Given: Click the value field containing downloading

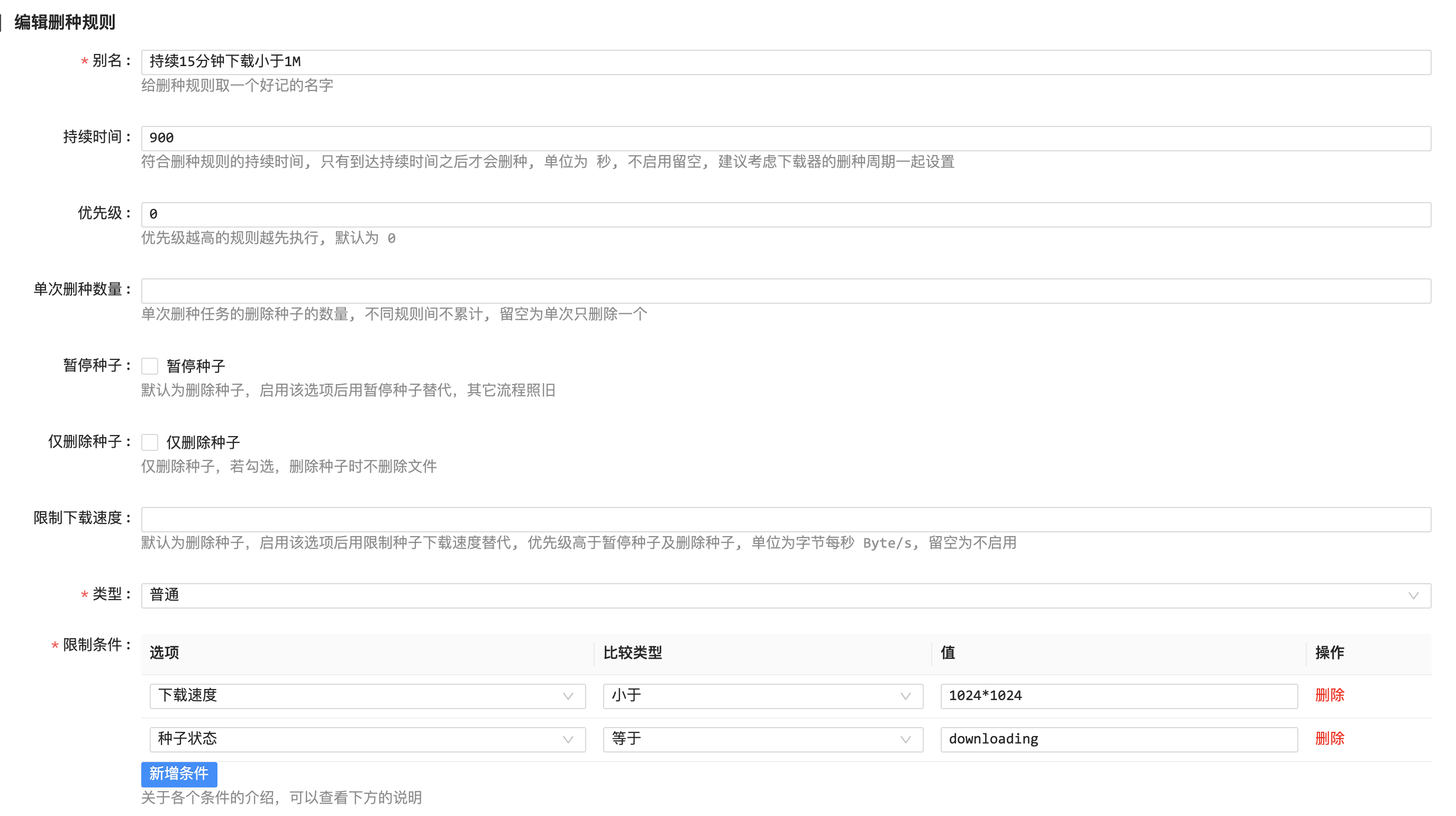Looking at the screenshot, I should 1118,740.
